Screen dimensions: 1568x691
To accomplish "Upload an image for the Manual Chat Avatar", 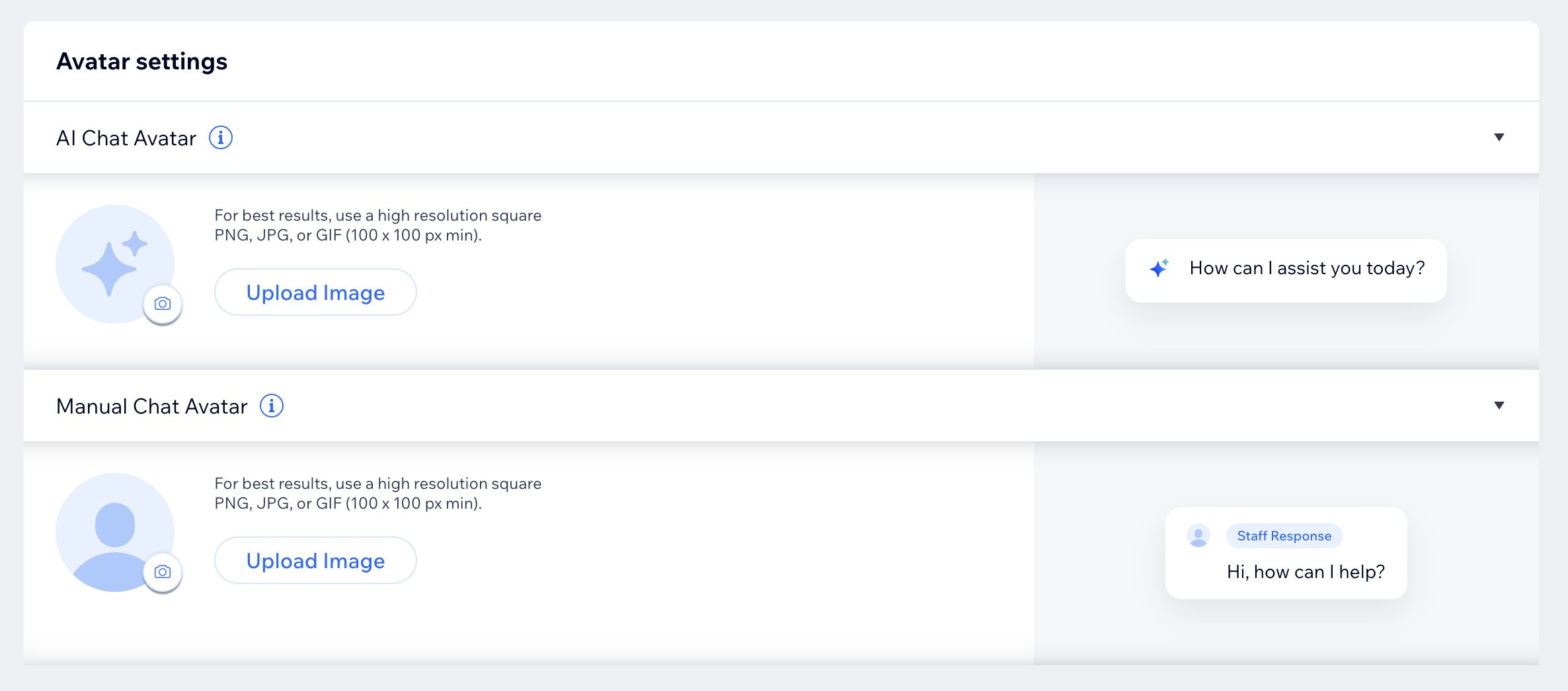I will point(315,560).
